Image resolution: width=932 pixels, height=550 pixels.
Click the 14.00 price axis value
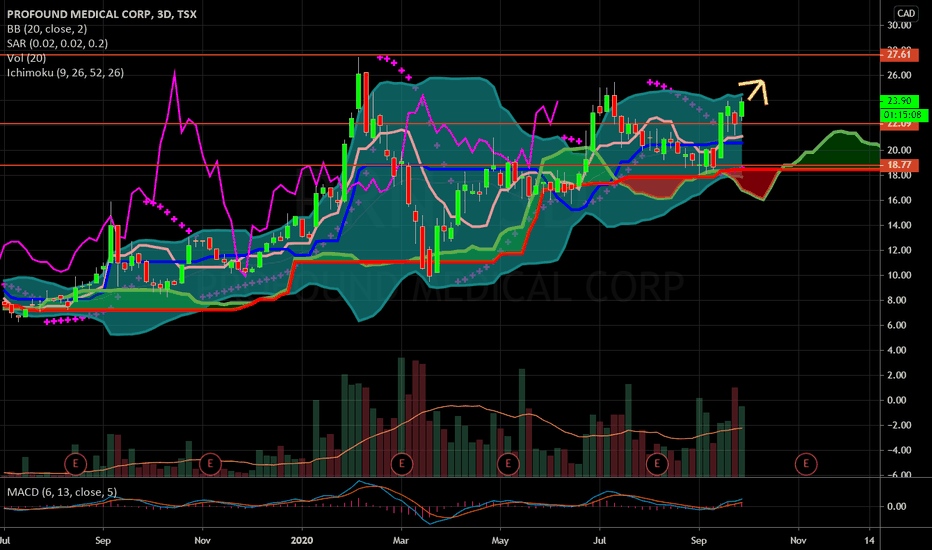tap(899, 225)
